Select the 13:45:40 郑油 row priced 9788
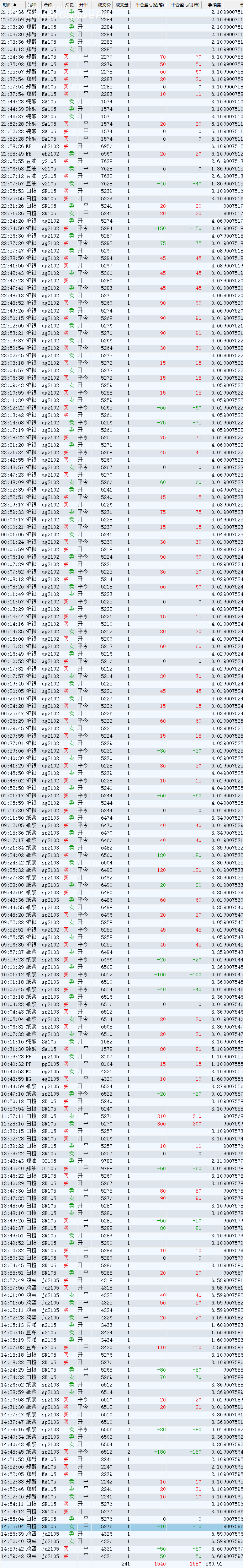This screenshot has height=1568, width=243. tap(121, 1169)
